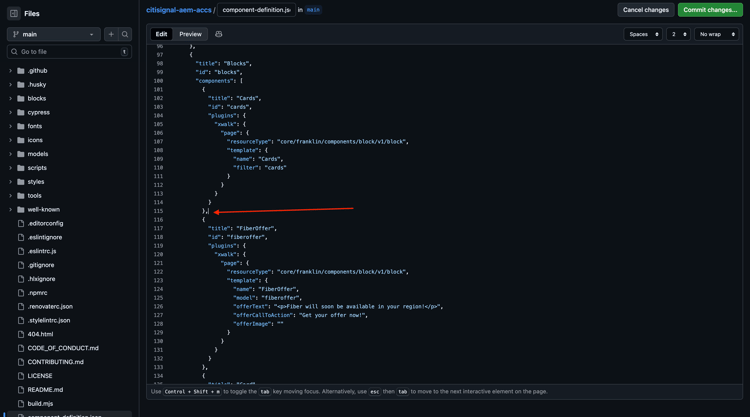This screenshot has width=750, height=417.
Task: Open build.mjs in the file tree
Action: (x=40, y=404)
